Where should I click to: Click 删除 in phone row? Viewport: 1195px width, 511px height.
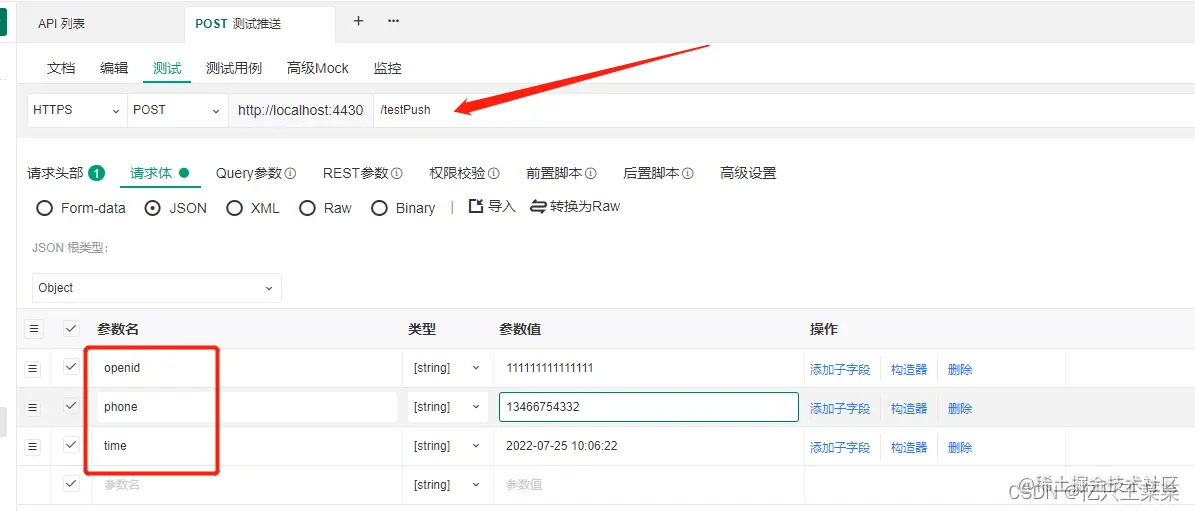point(960,408)
